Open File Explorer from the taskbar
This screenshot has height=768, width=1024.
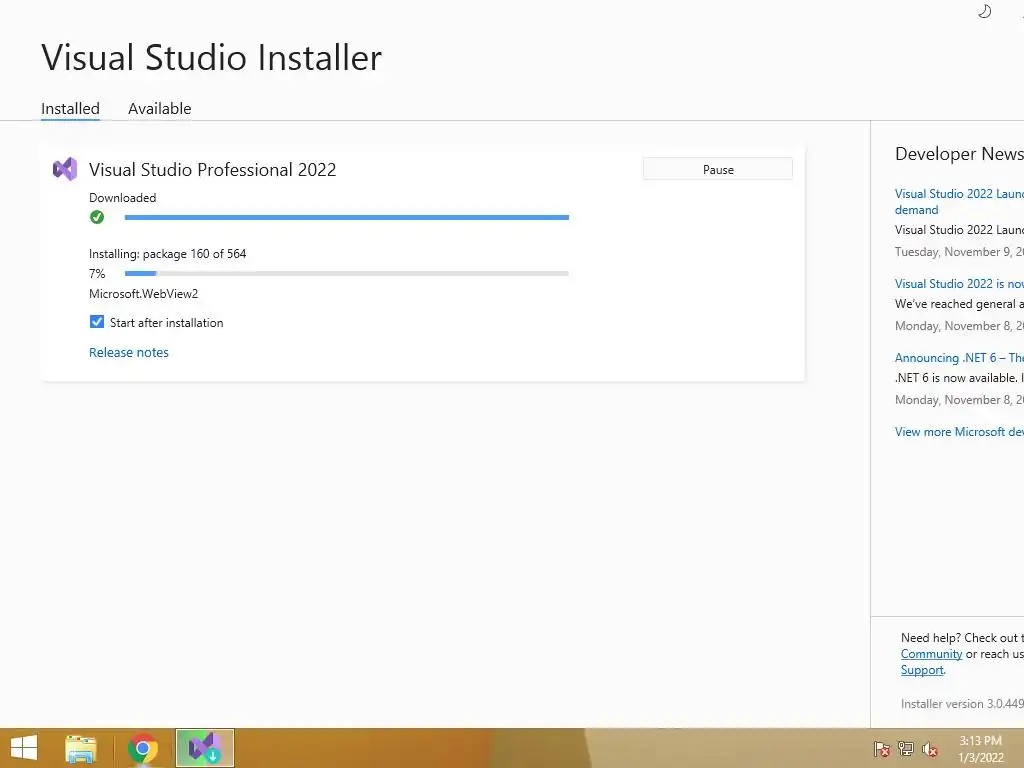point(81,748)
